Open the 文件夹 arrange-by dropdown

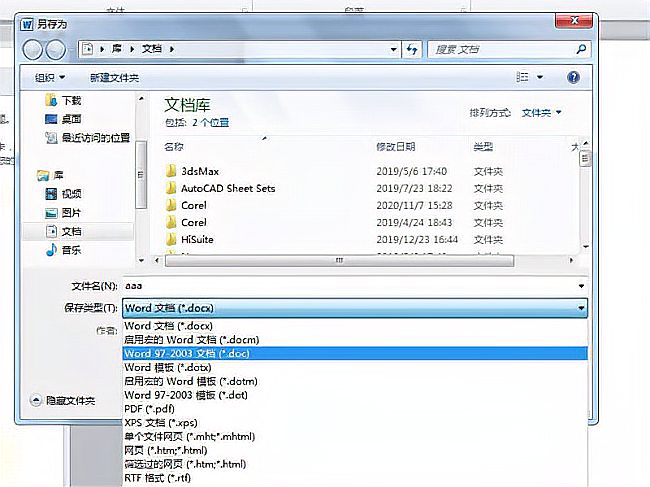[541, 112]
